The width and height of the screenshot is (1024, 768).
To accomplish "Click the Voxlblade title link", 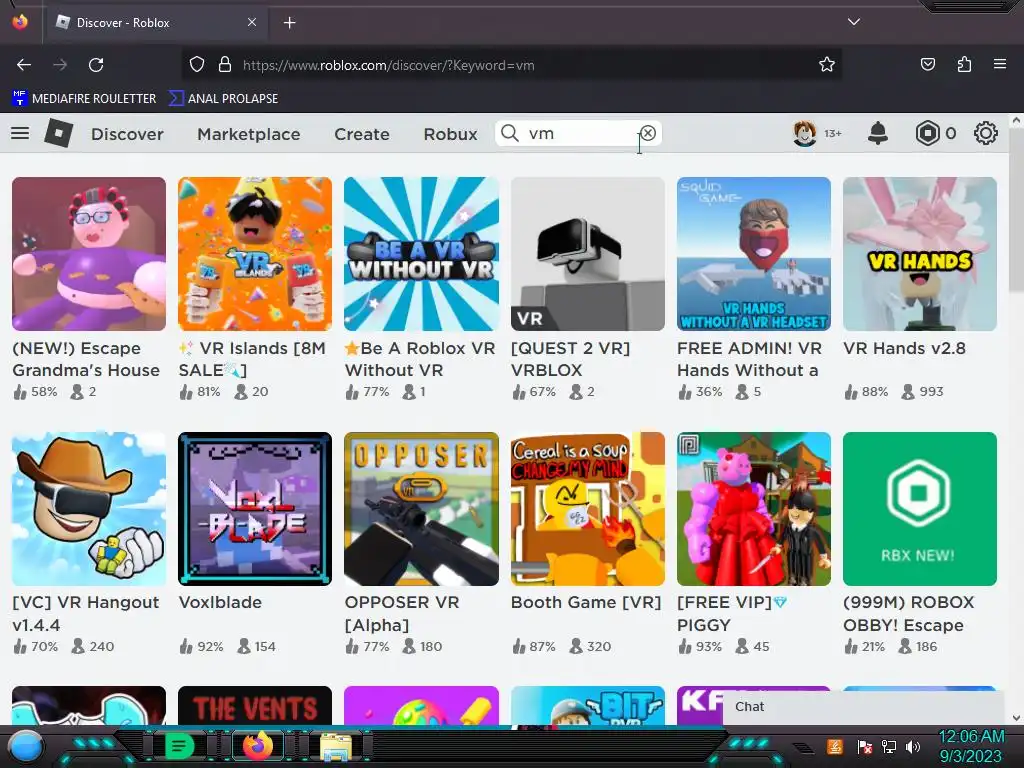I will coord(220,602).
